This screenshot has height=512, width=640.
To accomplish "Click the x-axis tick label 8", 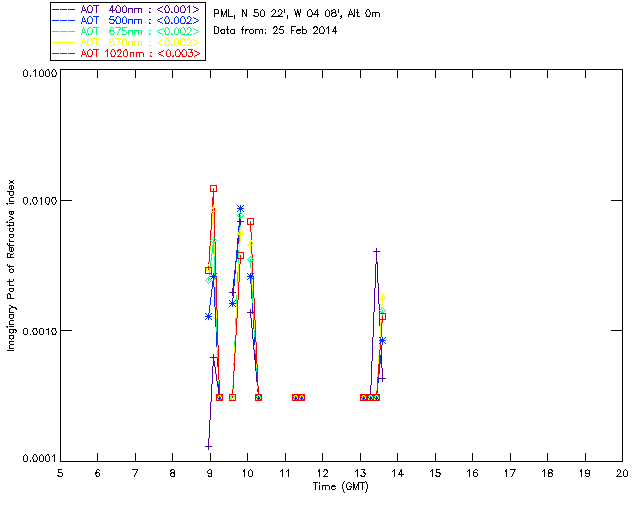I will pyautogui.click(x=173, y=473).
